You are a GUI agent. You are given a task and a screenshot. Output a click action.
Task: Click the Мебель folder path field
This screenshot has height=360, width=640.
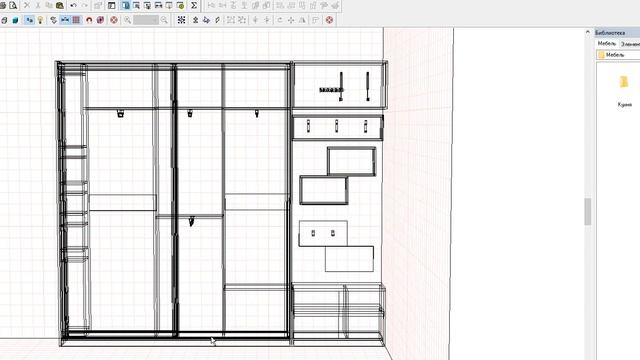(x=618, y=55)
